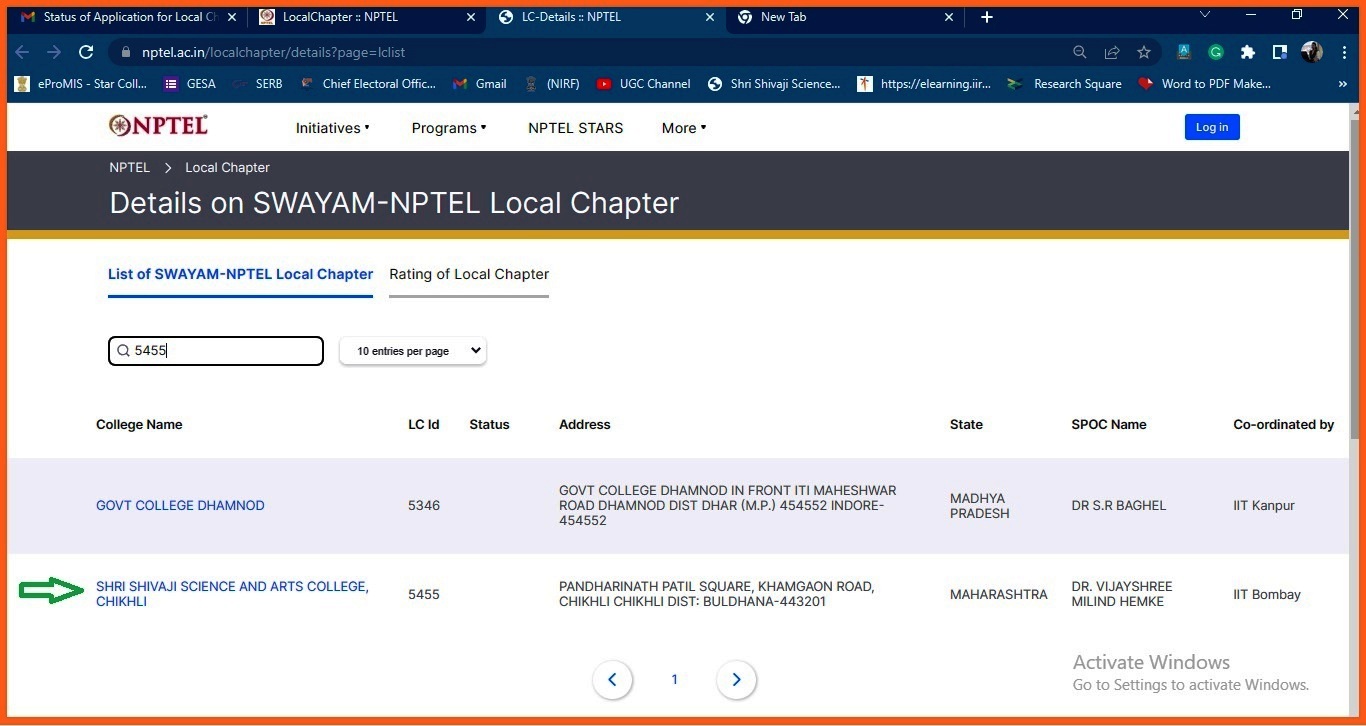
Task: Expand the Programs menu
Action: click(x=449, y=128)
